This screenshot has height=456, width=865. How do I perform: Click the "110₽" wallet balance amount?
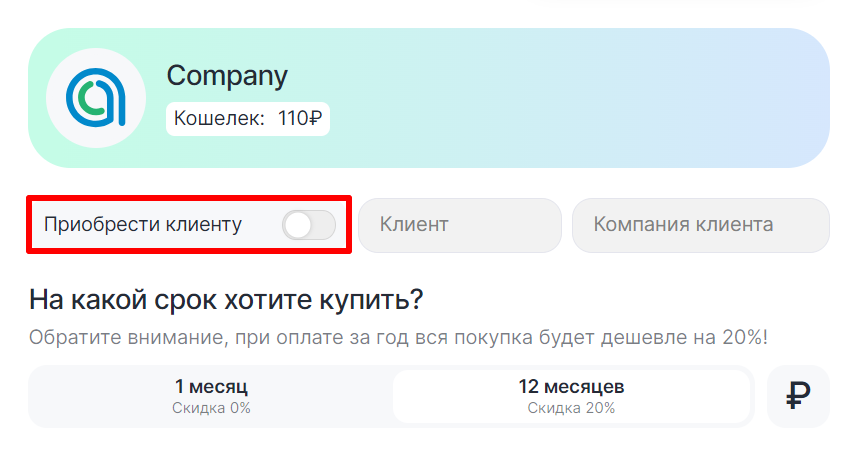coord(300,118)
